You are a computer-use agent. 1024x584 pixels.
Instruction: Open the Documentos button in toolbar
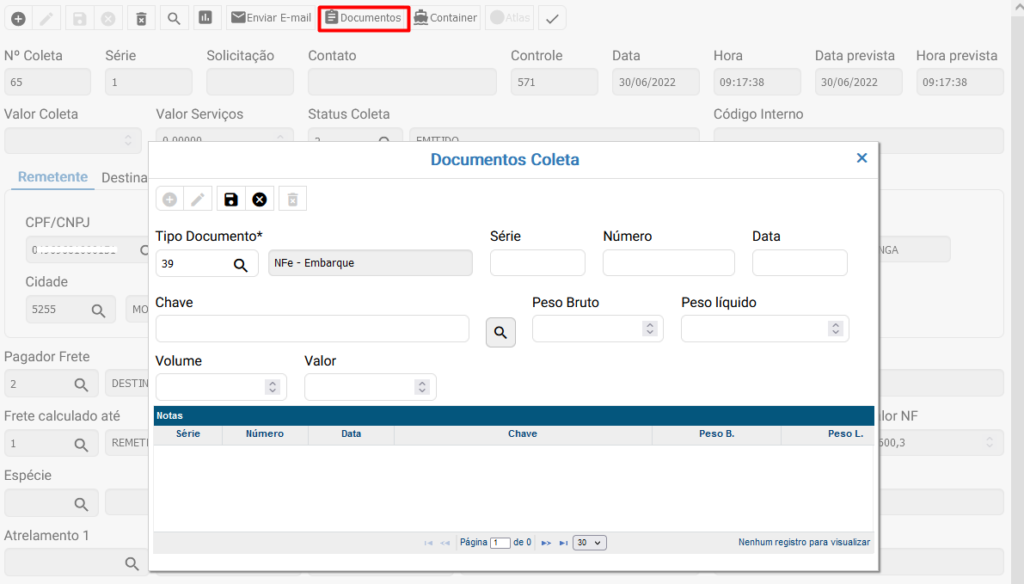click(x=363, y=18)
